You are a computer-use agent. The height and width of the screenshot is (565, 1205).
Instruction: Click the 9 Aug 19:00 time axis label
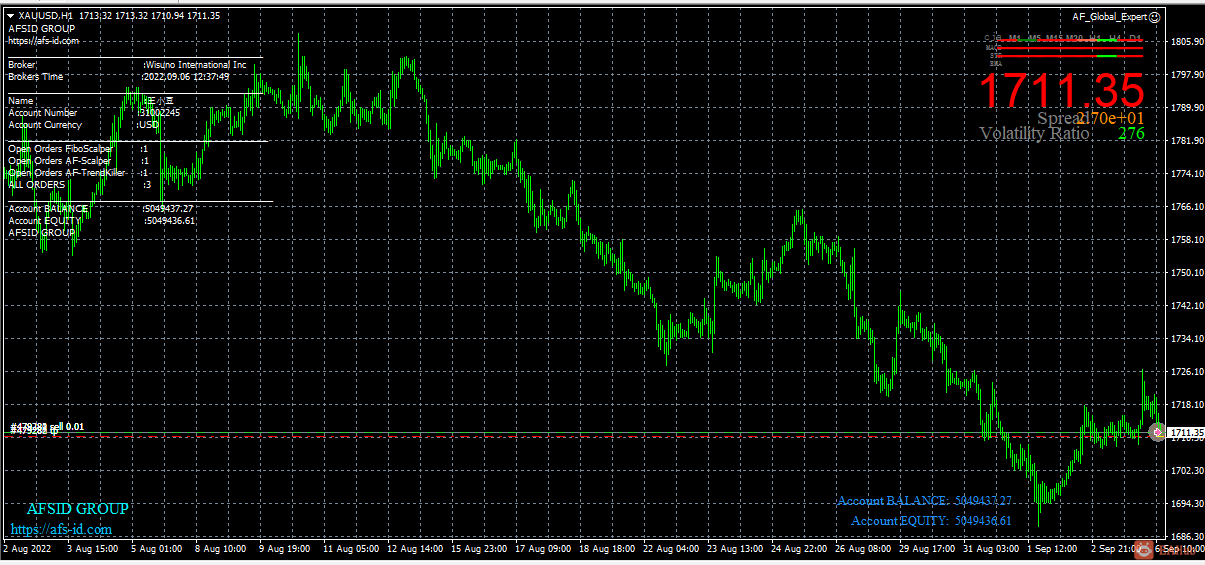pos(287,549)
